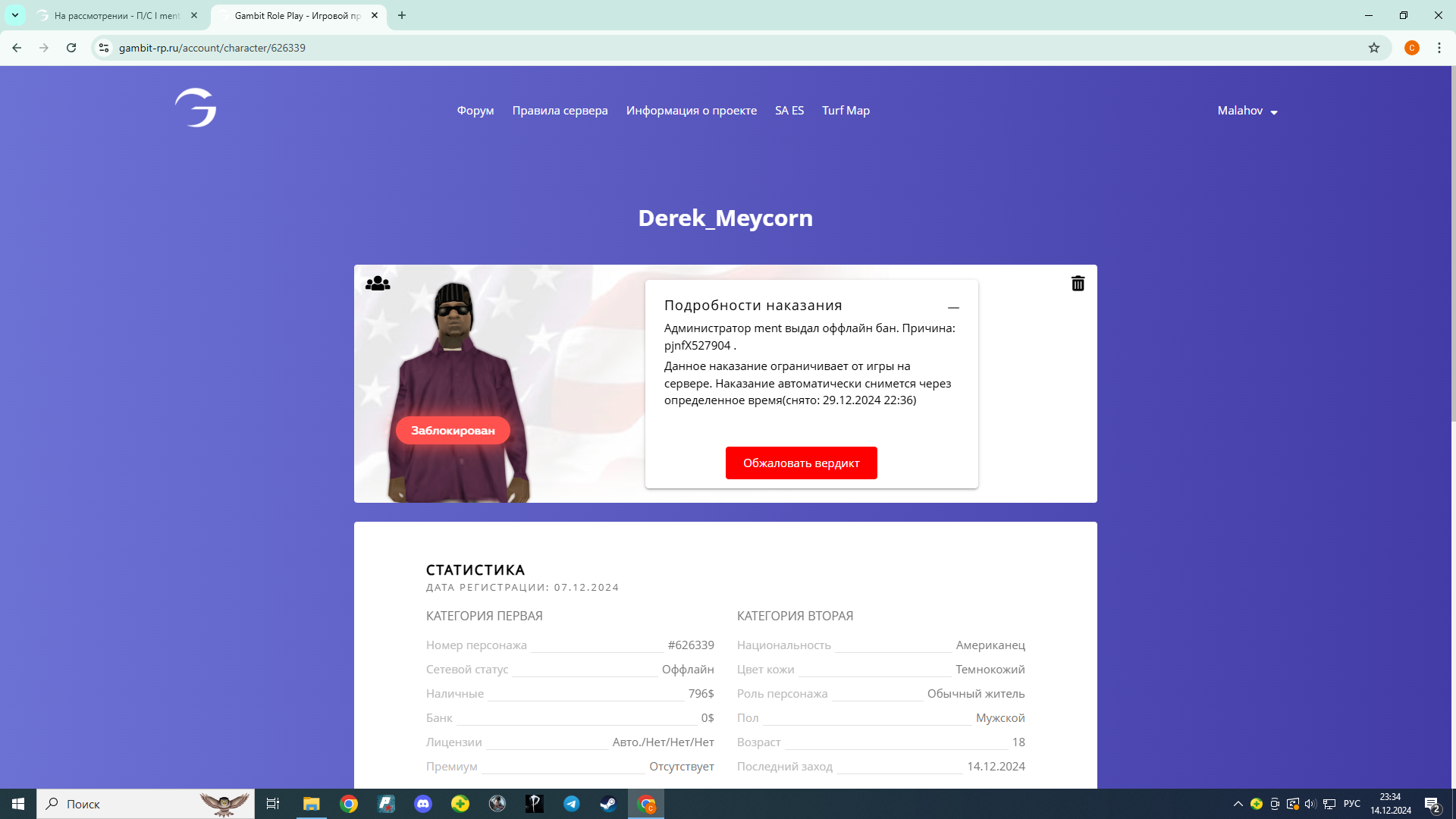This screenshot has height=819, width=1456.
Task: Open the tab search dropdown arrow
Action: pyautogui.click(x=15, y=15)
